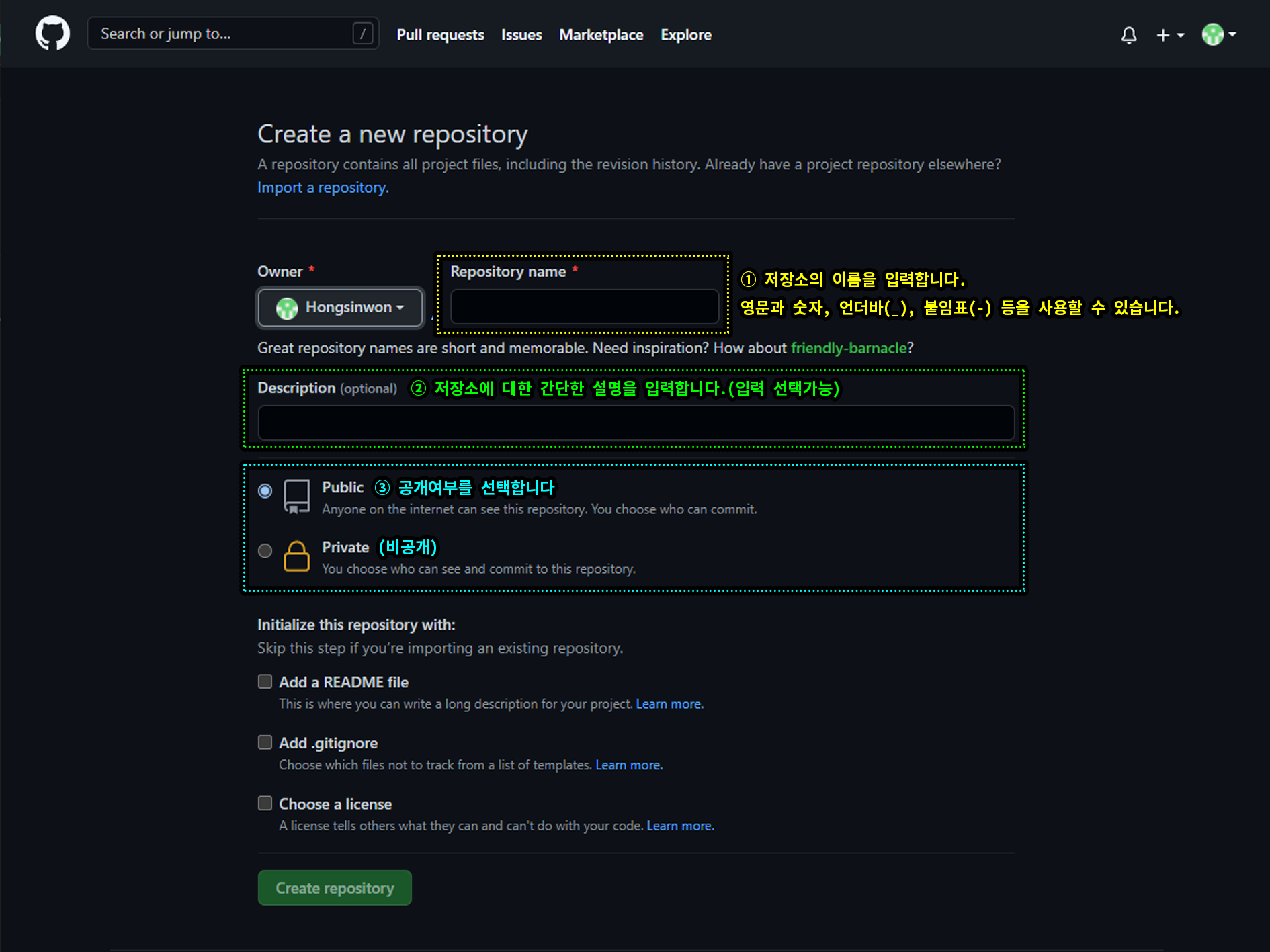1270x952 pixels.
Task: Open the user avatar menu
Action: pos(1219,34)
